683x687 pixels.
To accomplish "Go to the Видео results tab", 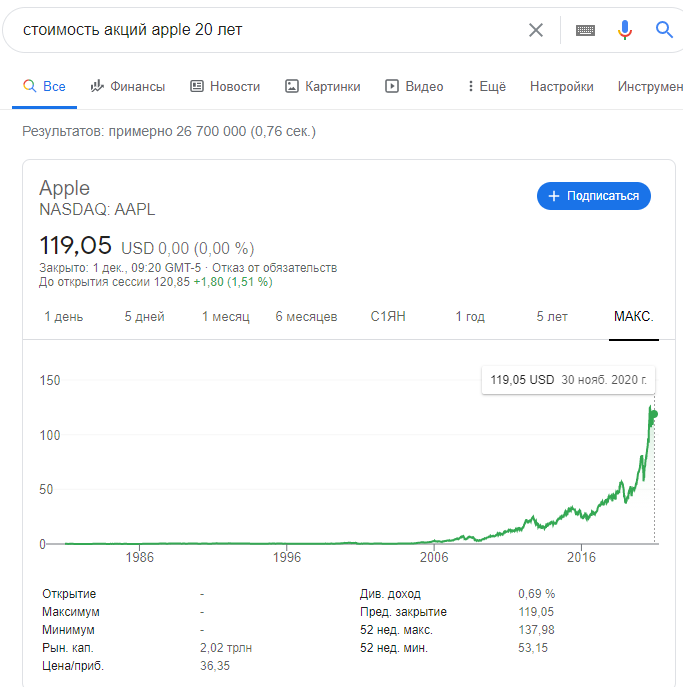I will pos(414,87).
